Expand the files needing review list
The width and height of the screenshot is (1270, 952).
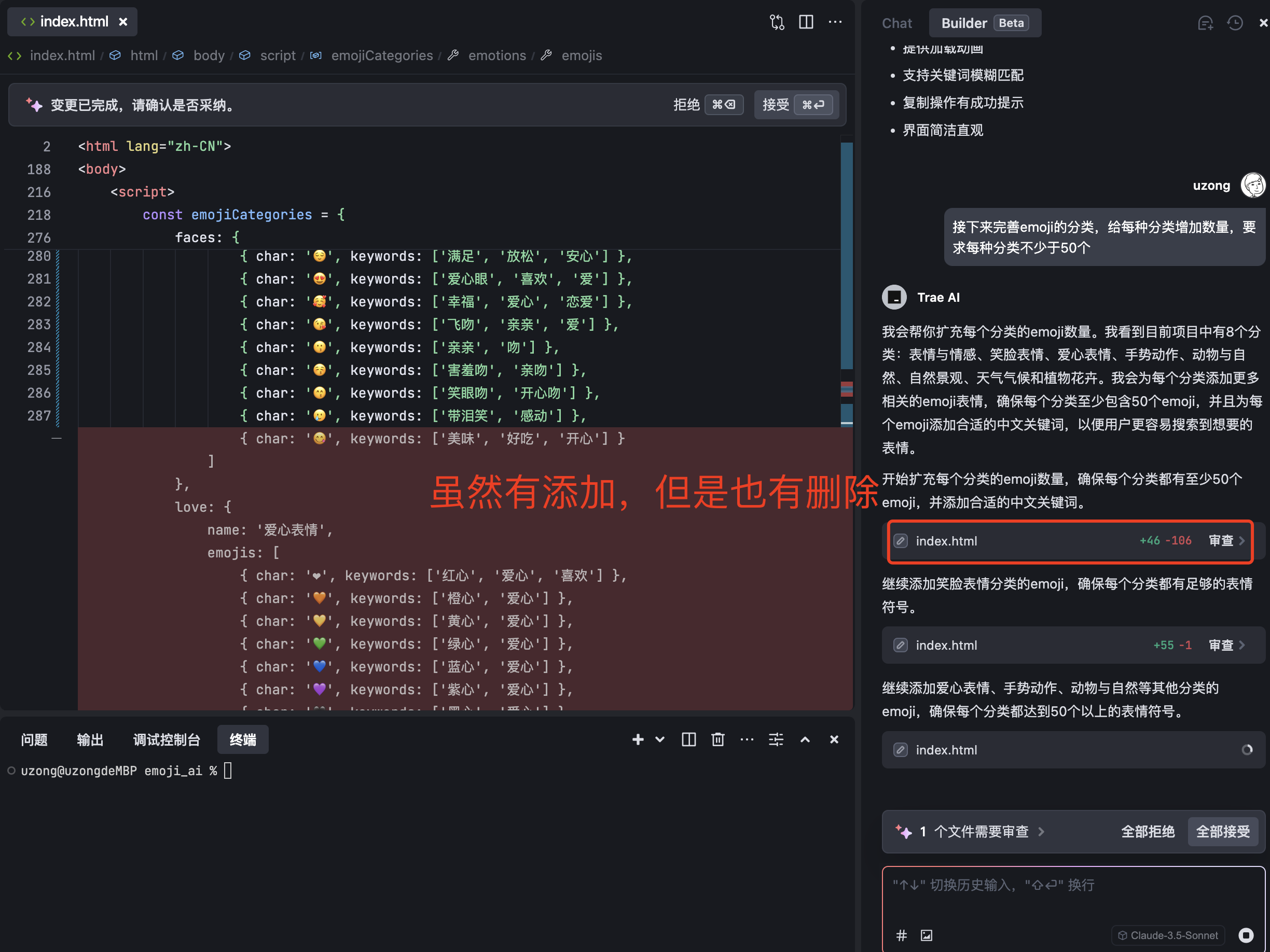982,832
